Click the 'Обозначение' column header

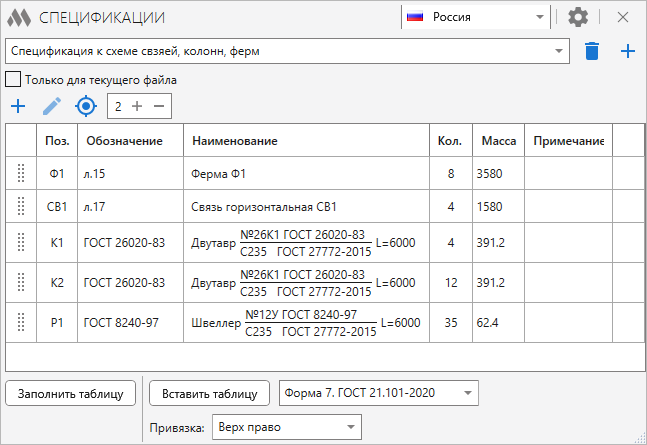click(130, 141)
